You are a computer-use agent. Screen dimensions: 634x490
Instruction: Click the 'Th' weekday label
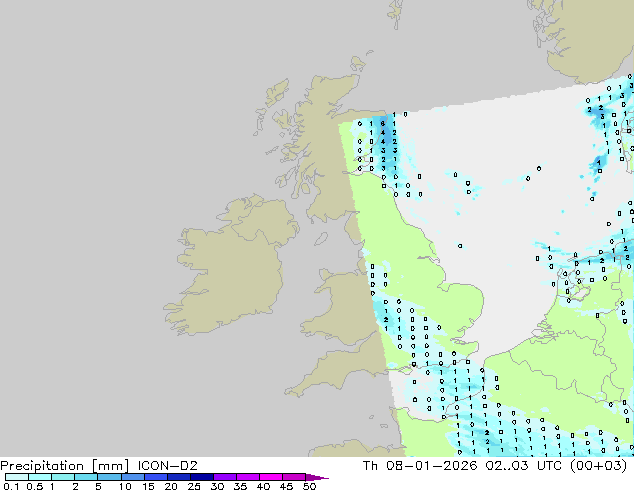click(370, 466)
